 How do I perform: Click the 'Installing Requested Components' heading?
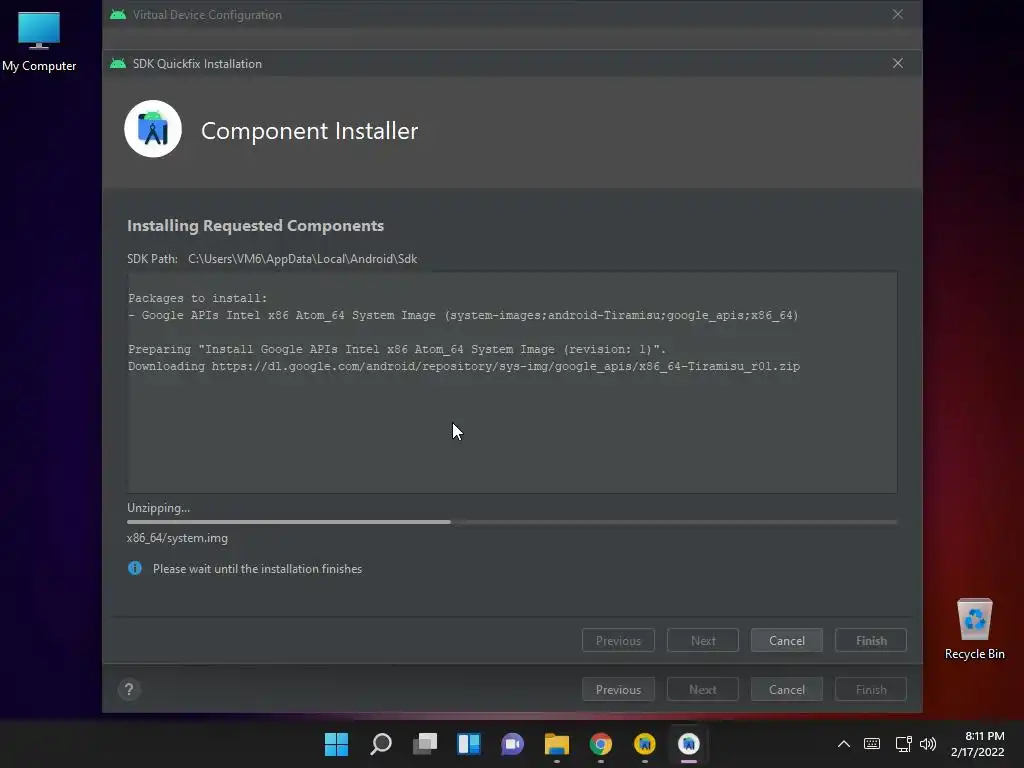pos(255,226)
